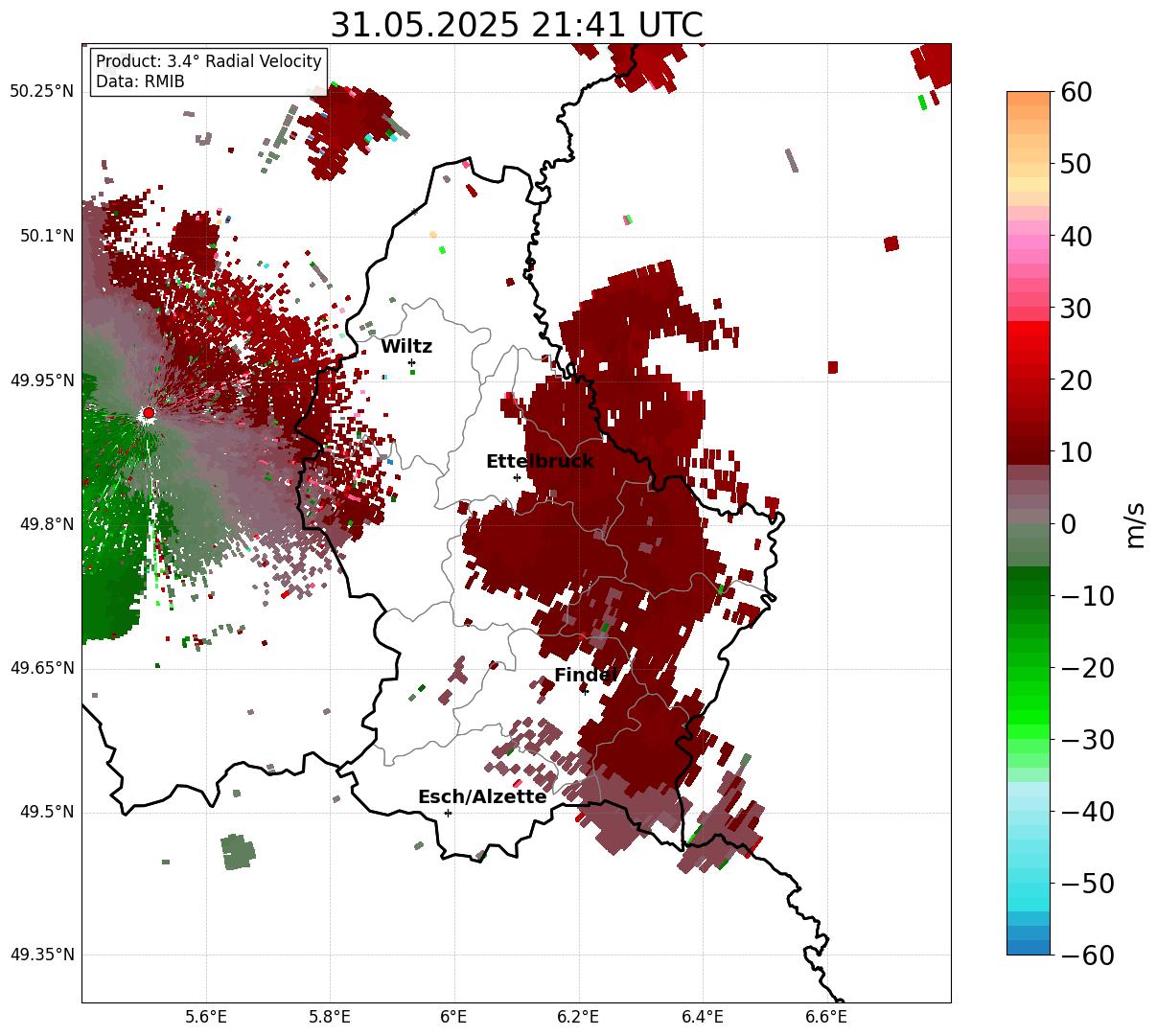Click the 49.8°N latitude label
Viewport: 1157px width, 1036px height.
point(46,524)
